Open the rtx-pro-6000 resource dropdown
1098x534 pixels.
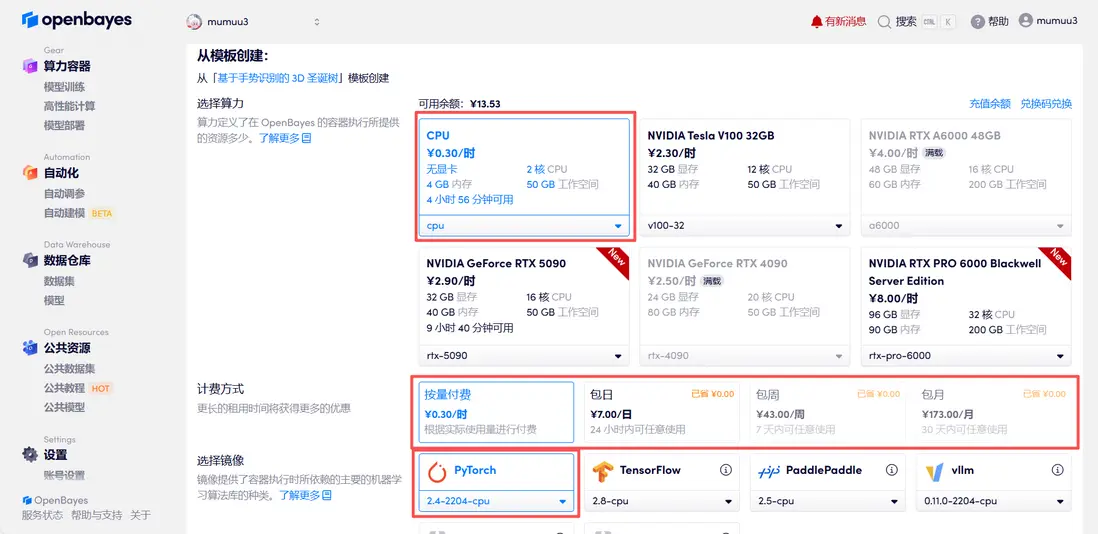click(x=966, y=356)
